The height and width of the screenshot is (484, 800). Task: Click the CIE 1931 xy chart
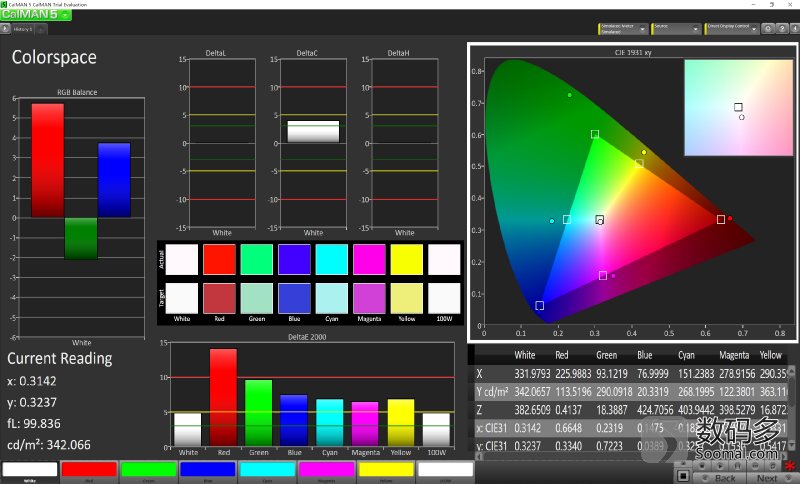(x=632, y=192)
